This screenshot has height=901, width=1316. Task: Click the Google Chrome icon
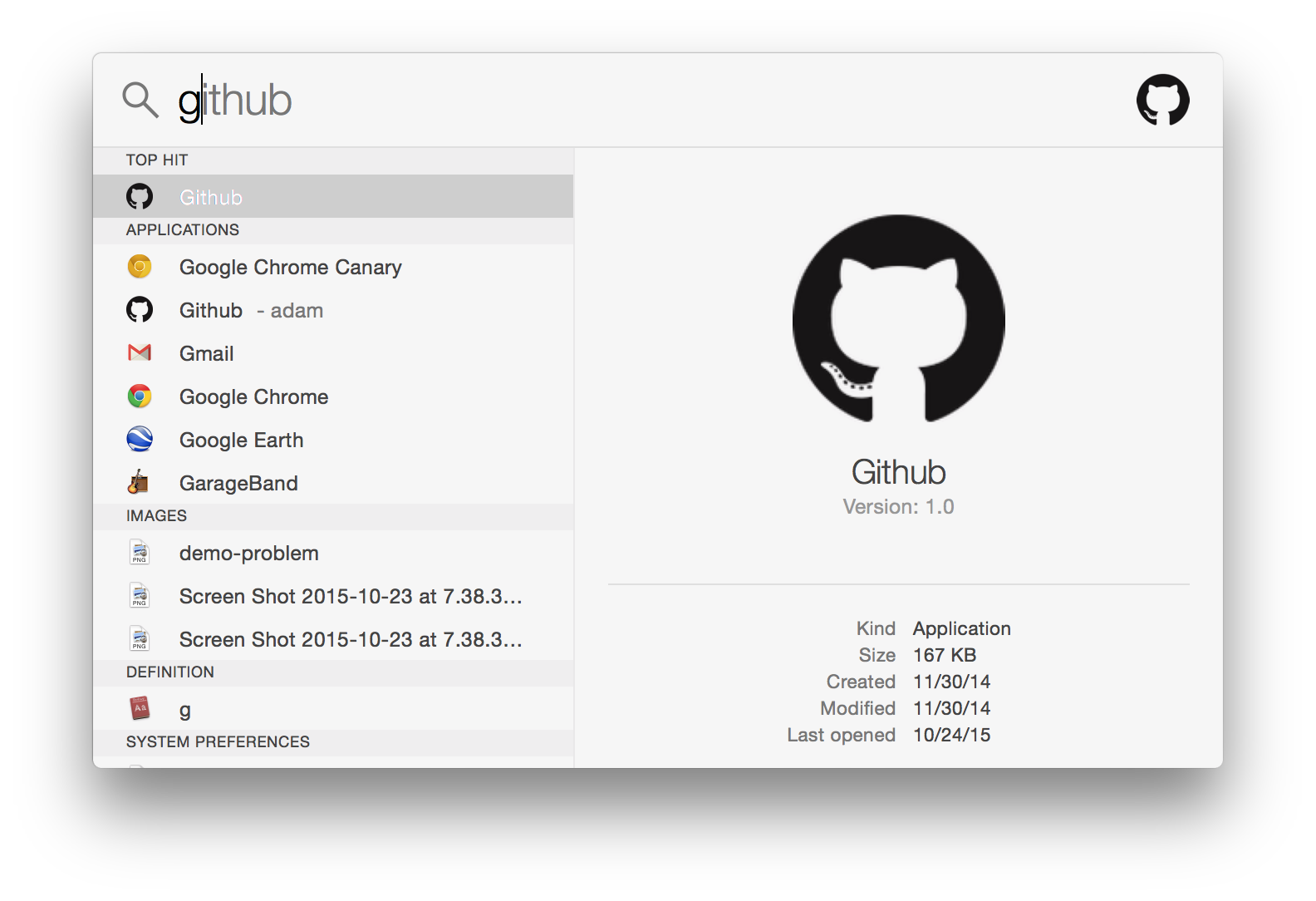[140, 396]
